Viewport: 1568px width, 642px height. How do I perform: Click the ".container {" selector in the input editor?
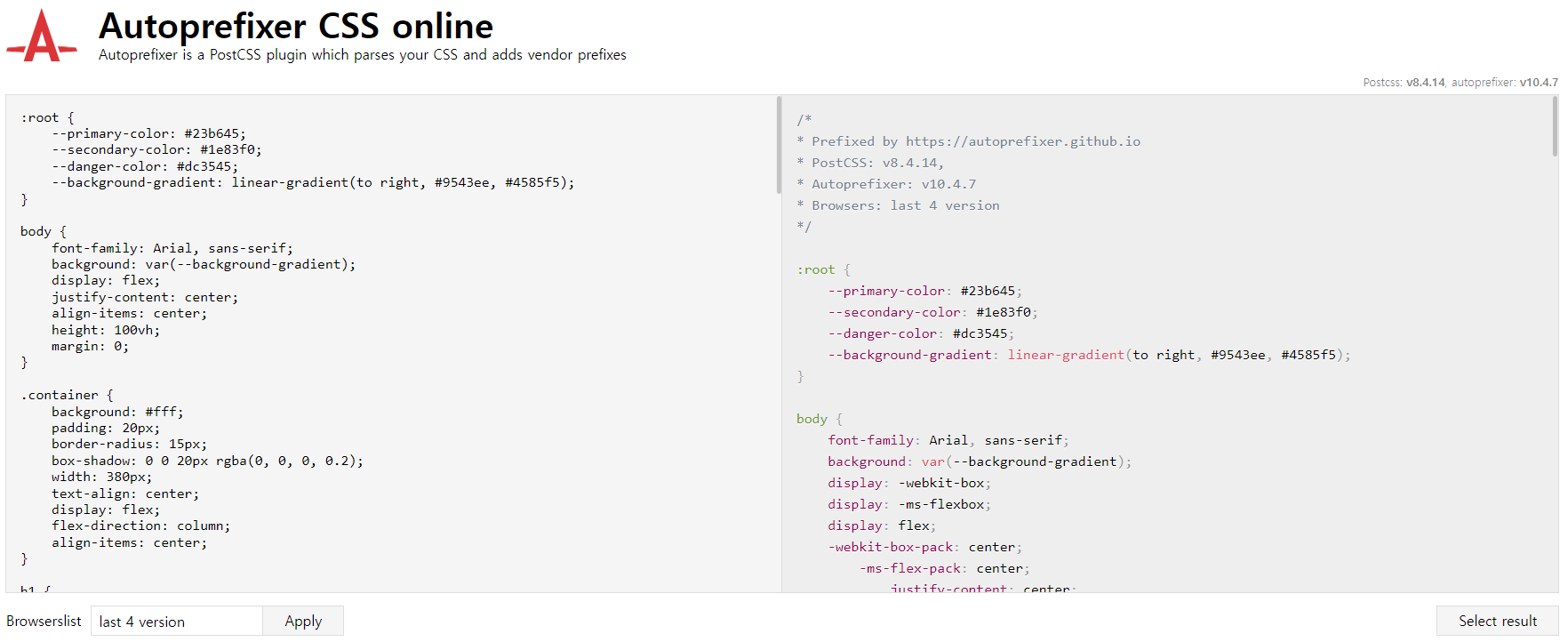[67, 395]
